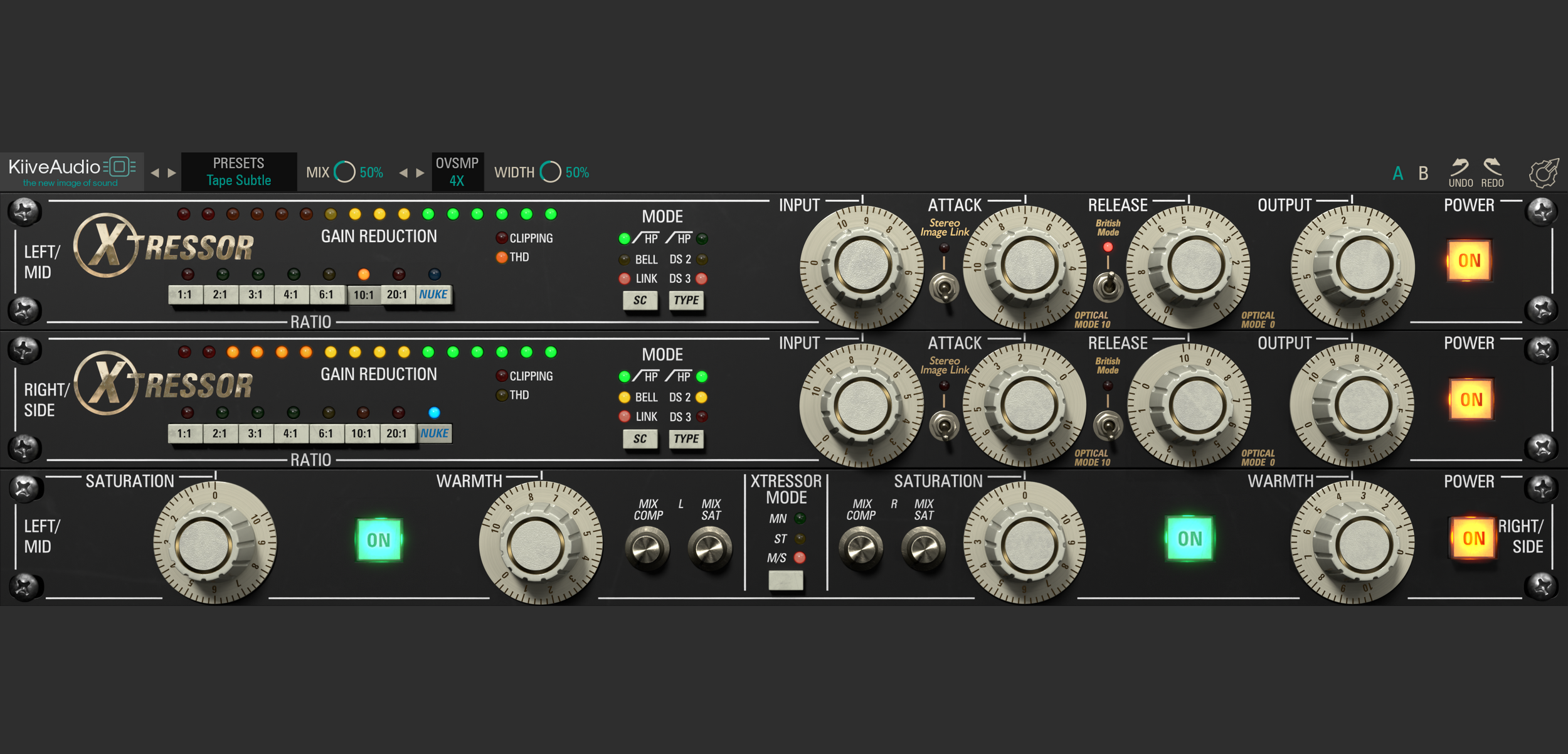The image size is (1568, 754).
Task: Click the KiiveAudio logo
Action: (72, 171)
